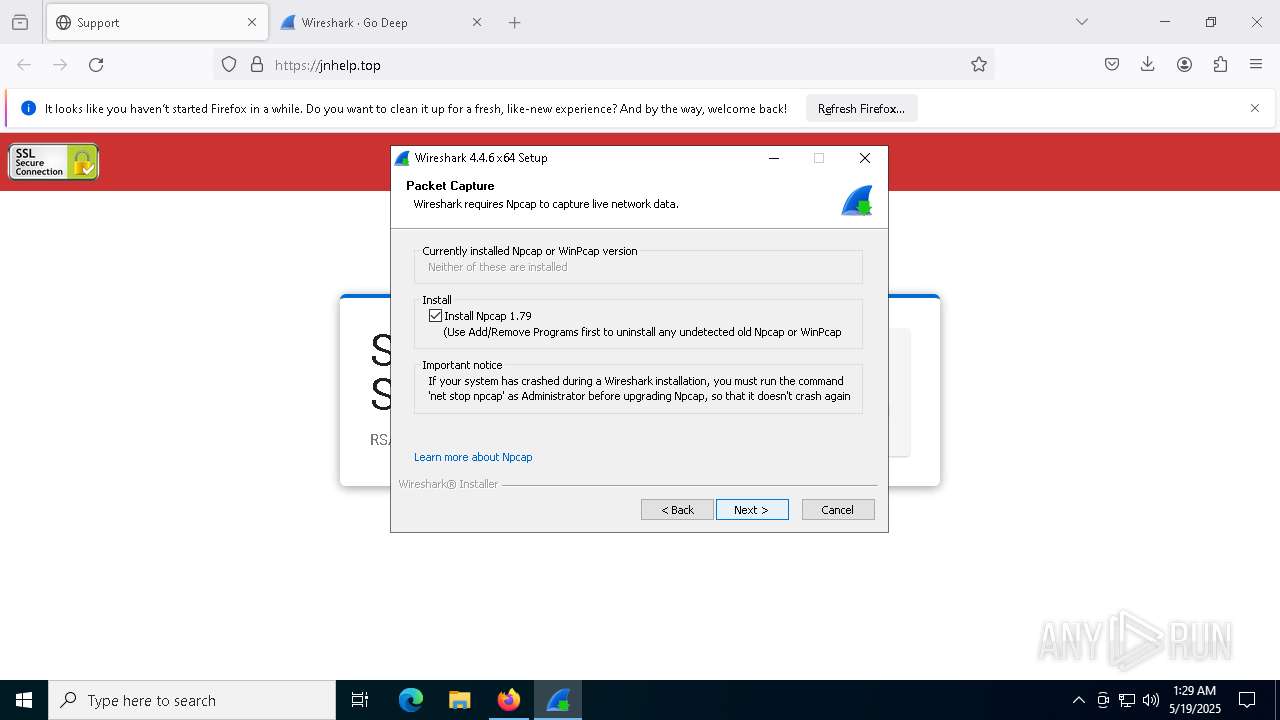Click the SSL Secure Connection badge
This screenshot has height=720, width=1280.
click(x=54, y=162)
